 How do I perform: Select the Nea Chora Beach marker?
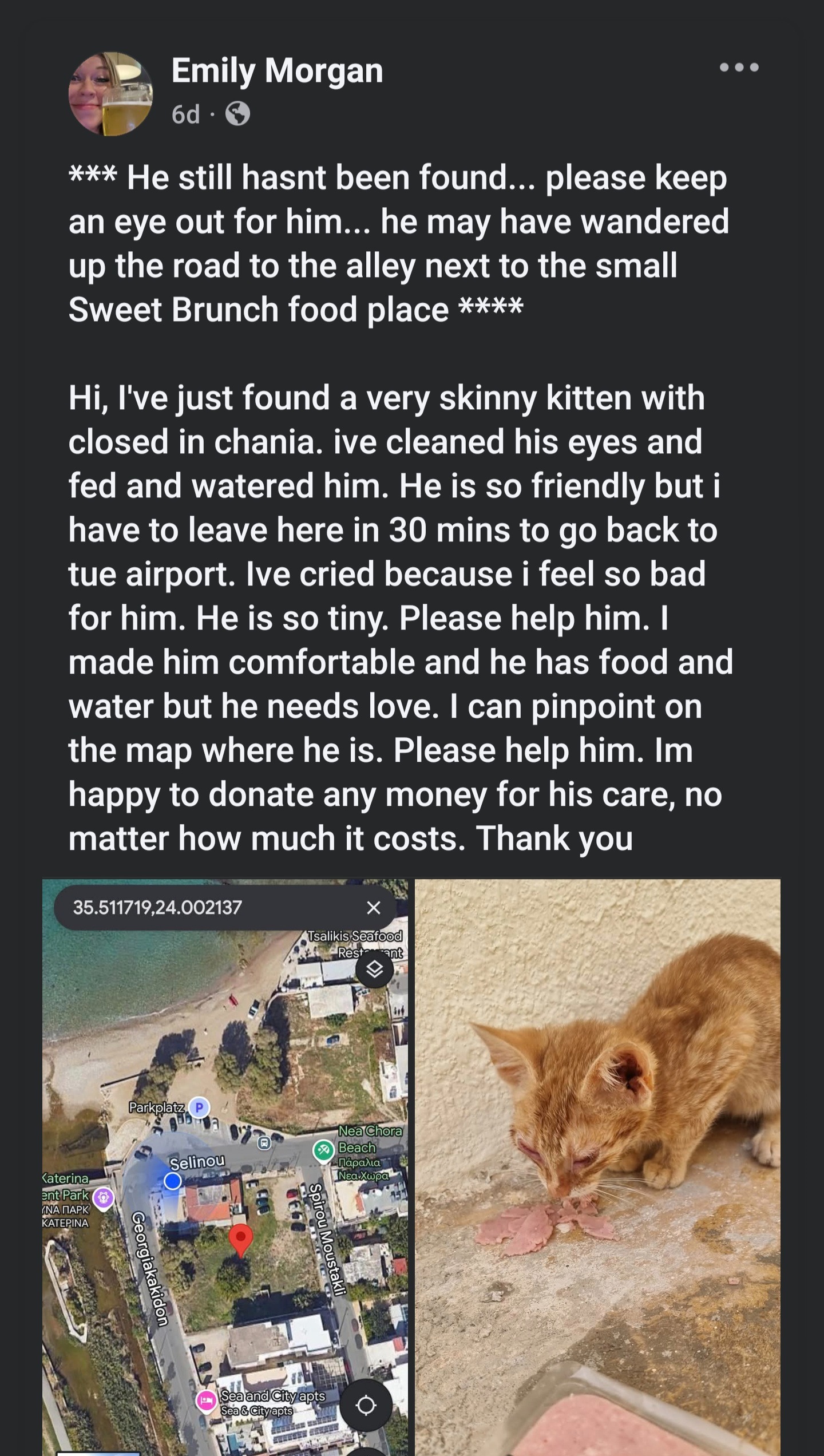point(324,1150)
